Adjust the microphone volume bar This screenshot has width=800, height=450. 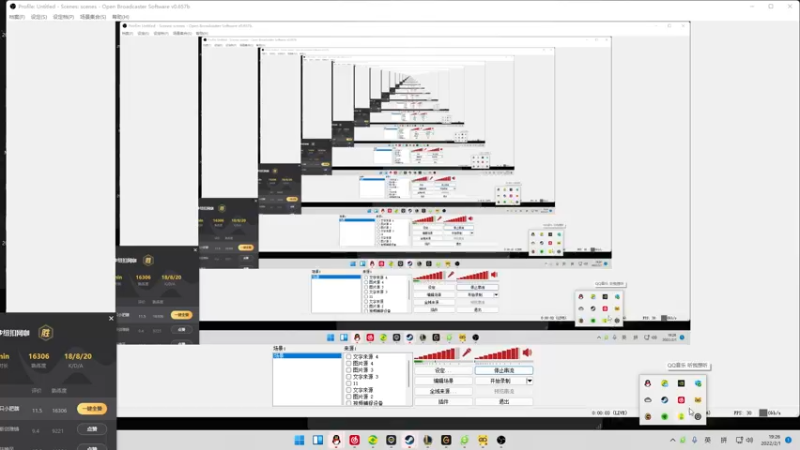[435, 354]
